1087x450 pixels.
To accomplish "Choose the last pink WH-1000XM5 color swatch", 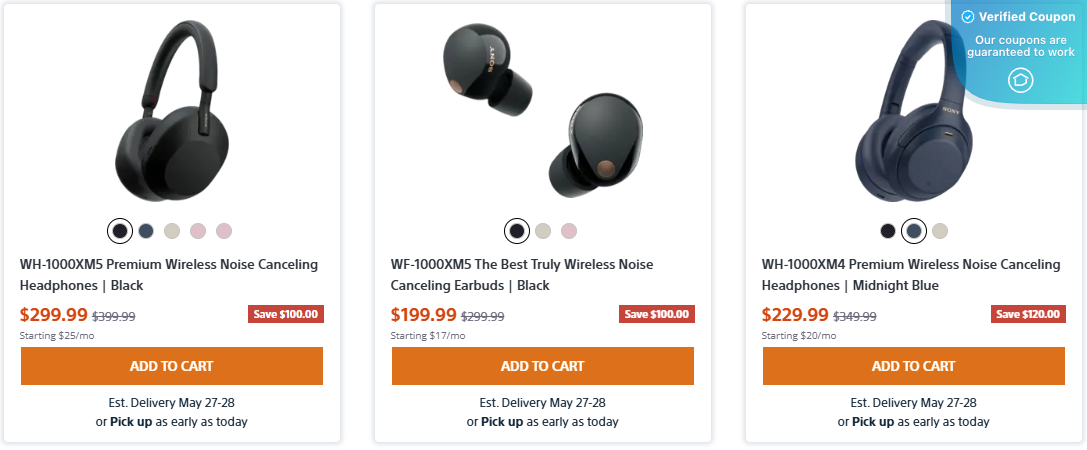I will click(224, 231).
